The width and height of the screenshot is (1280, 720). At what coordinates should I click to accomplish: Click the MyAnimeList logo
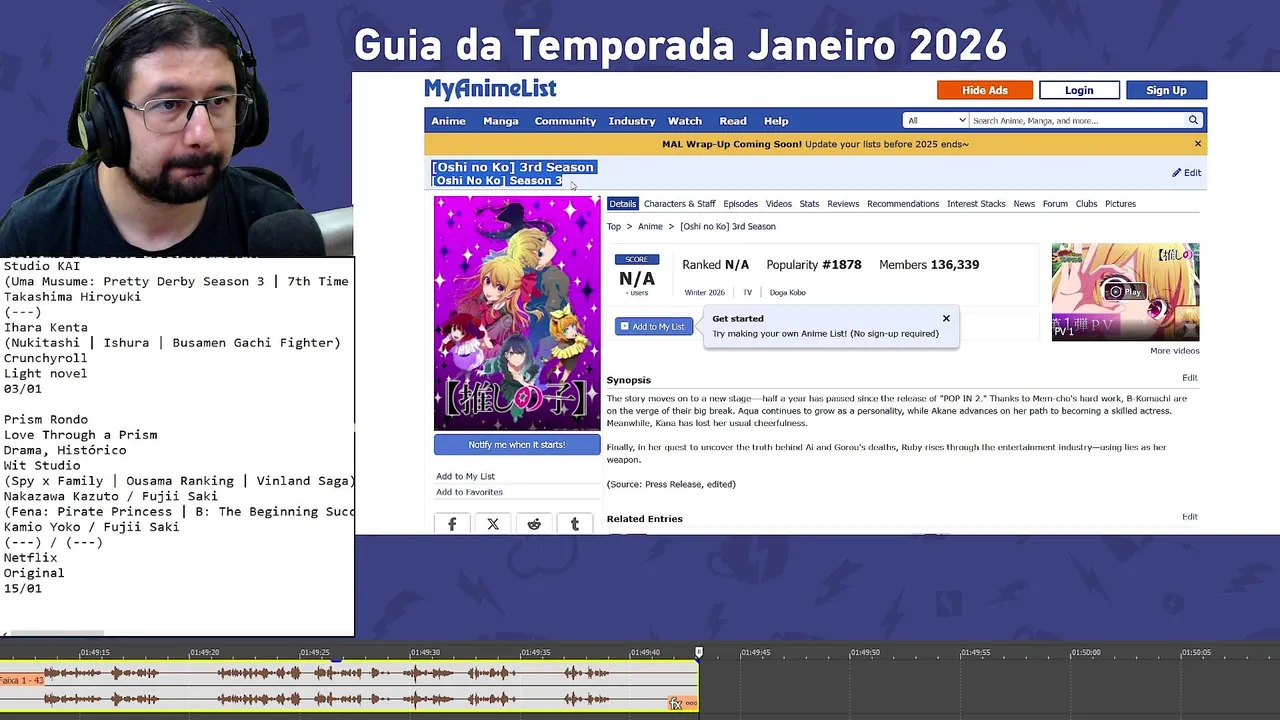[x=490, y=89]
